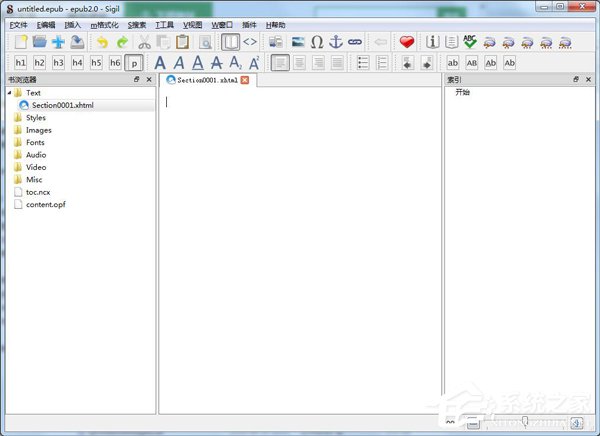Click the Insert Link chain icon

pyautogui.click(x=354, y=42)
